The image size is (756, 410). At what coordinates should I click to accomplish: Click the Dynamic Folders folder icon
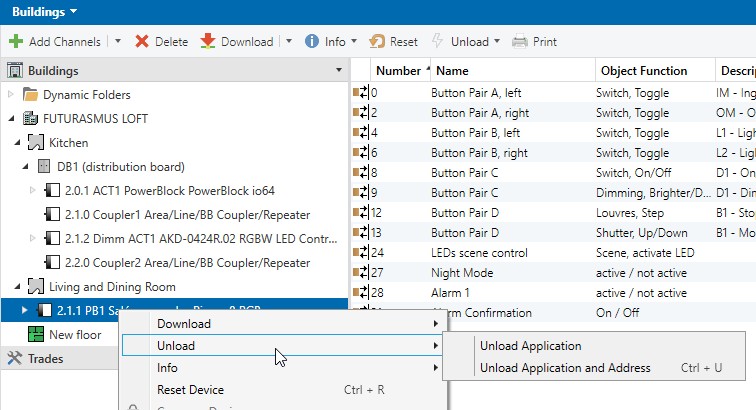pyautogui.click(x=30, y=95)
